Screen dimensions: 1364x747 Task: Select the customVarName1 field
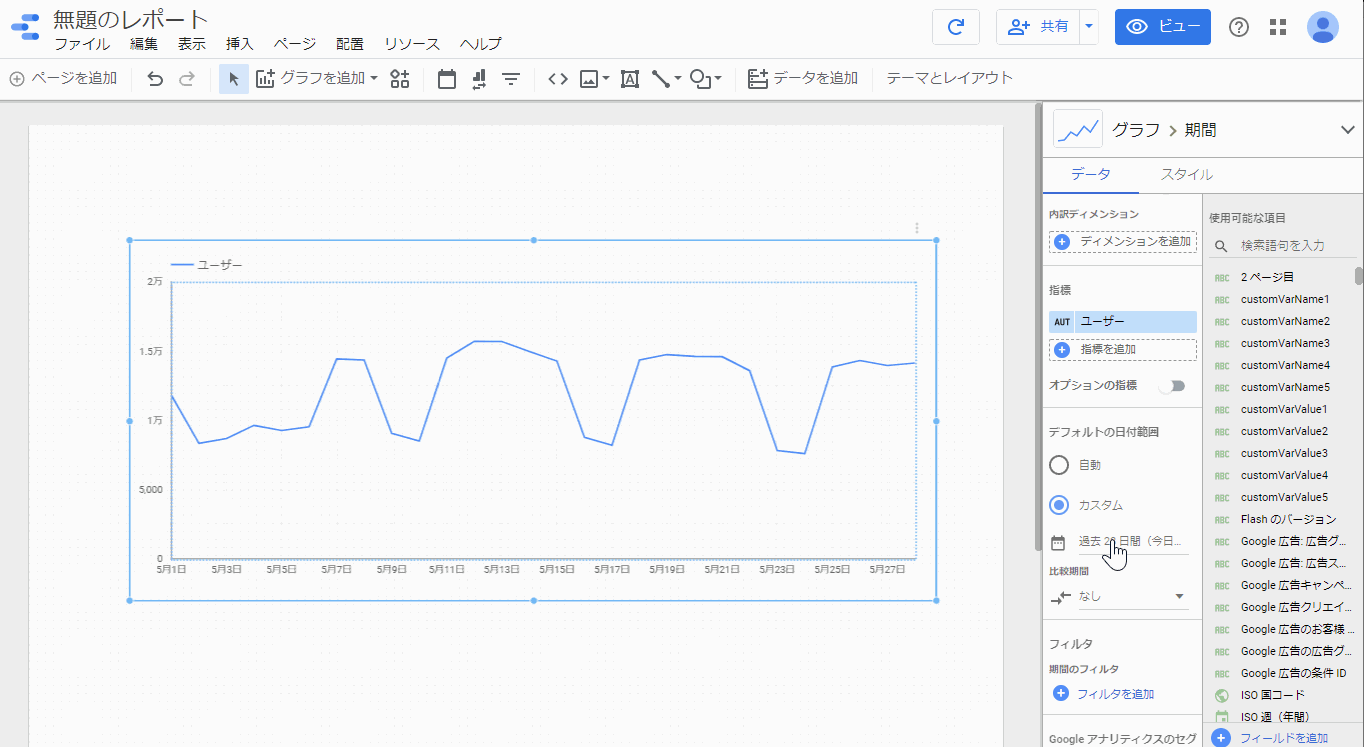[1284, 299]
